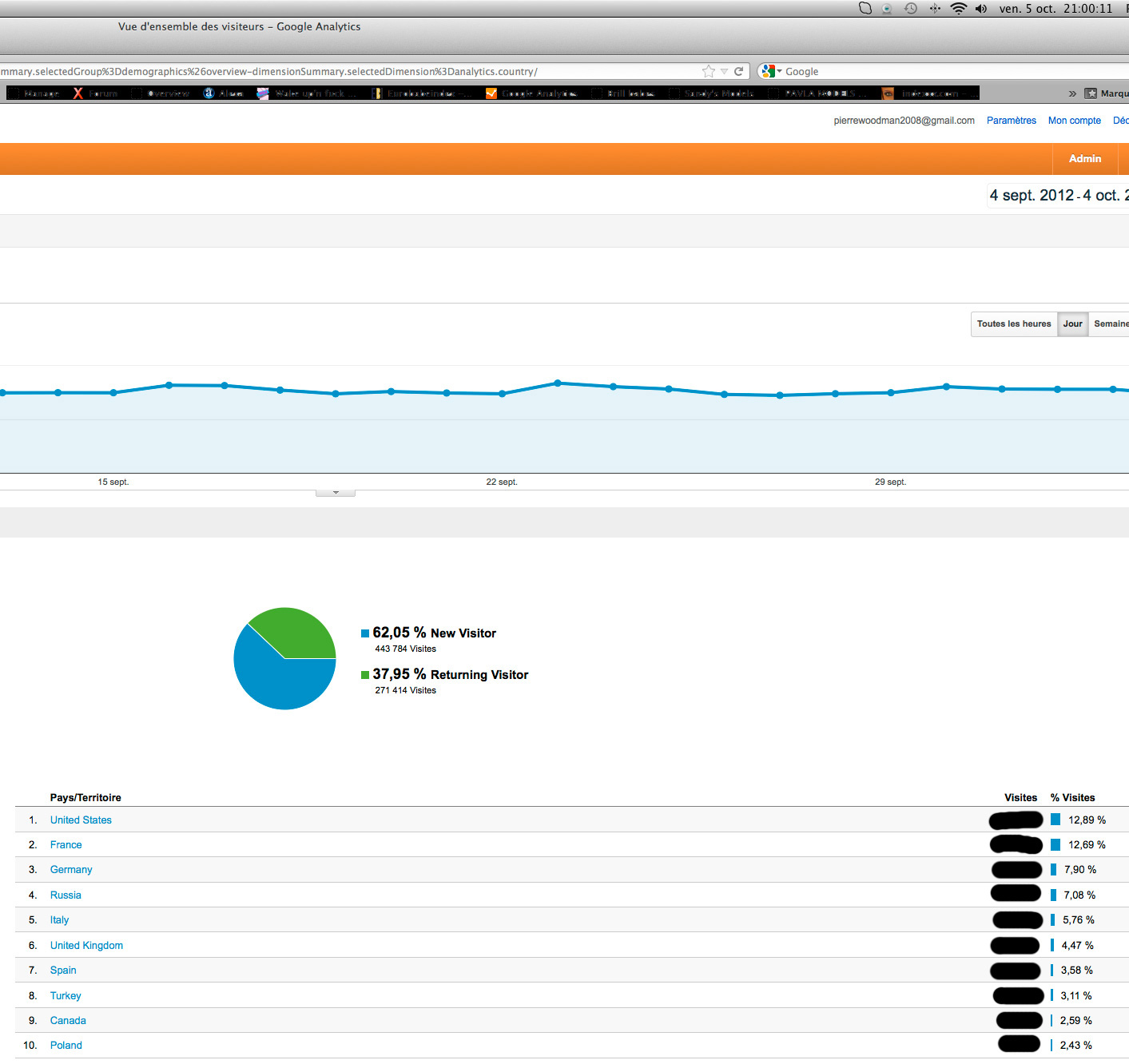Open the United States country row
The height and width of the screenshot is (1064, 1129).
81,820
